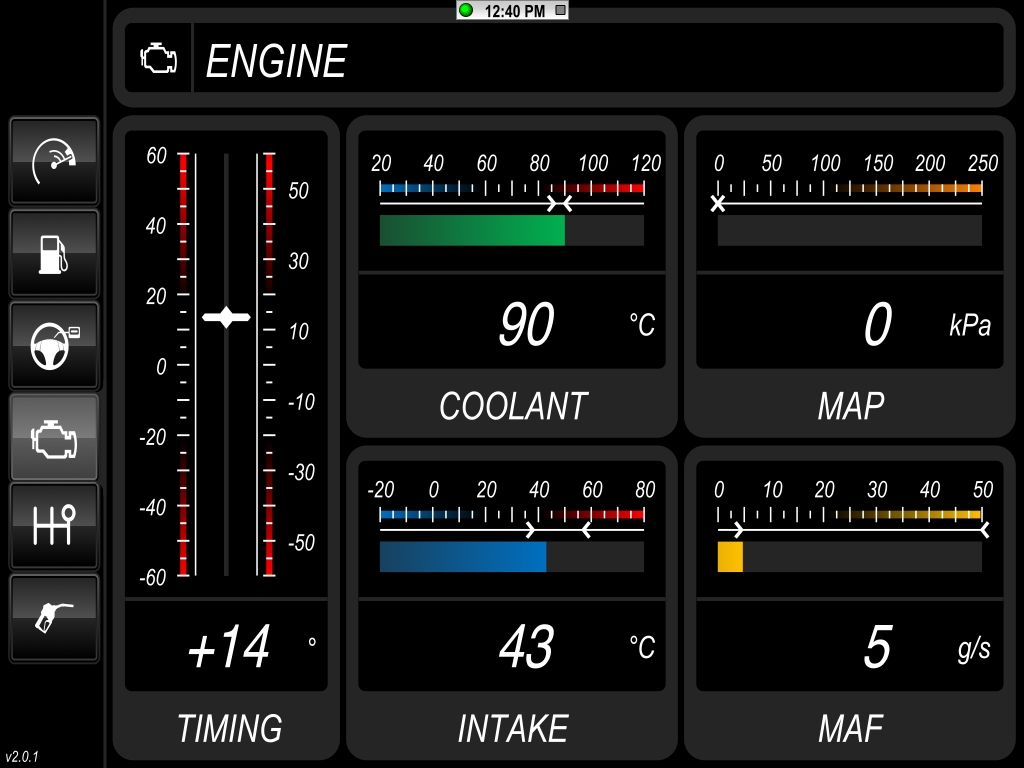Image resolution: width=1024 pixels, height=768 pixels.
Task: Click the diamond marker on timing gauge
Action: pos(226,317)
